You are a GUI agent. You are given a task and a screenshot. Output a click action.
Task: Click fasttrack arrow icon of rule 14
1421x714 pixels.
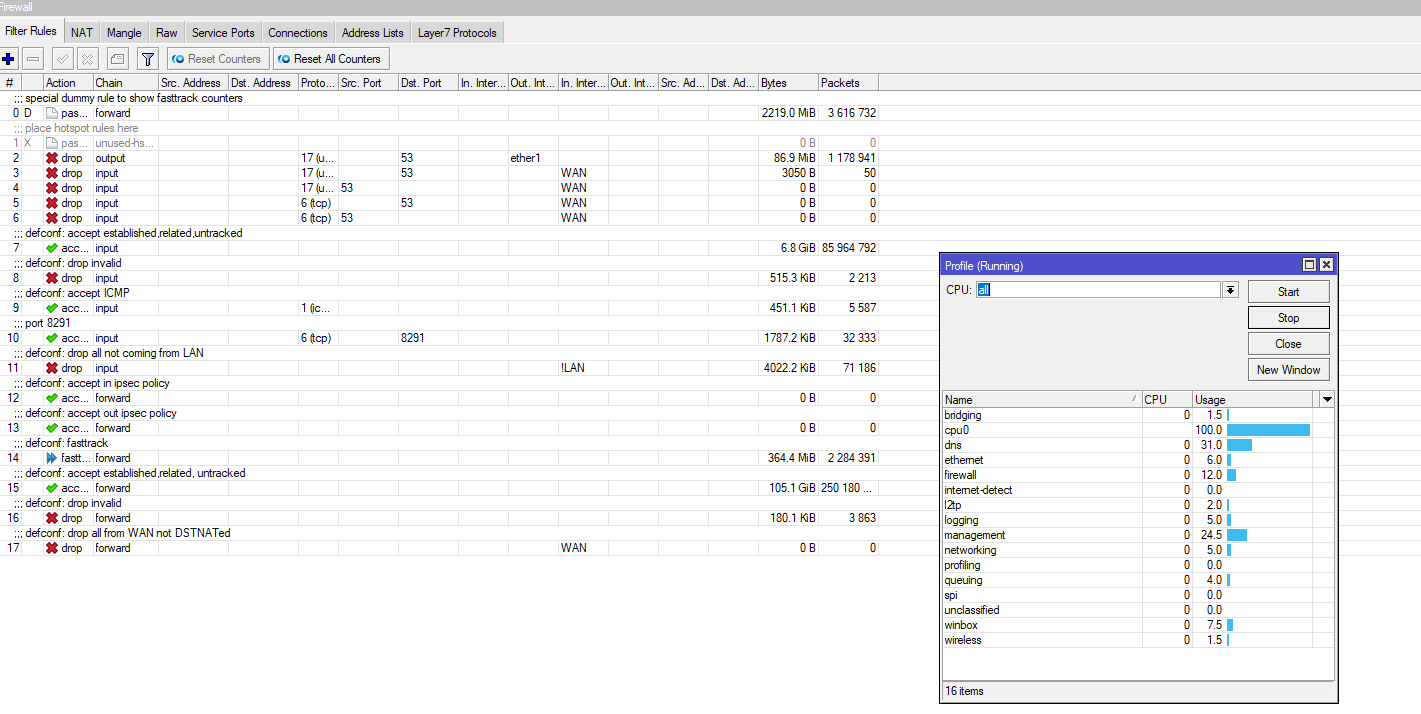pos(52,458)
